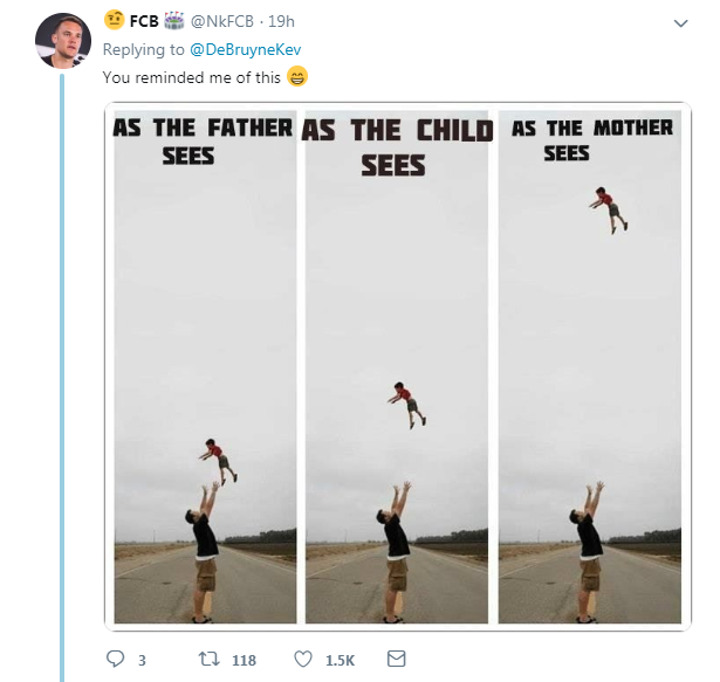Click the 118 retweet count
This screenshot has width=720, height=682.
tap(244, 660)
